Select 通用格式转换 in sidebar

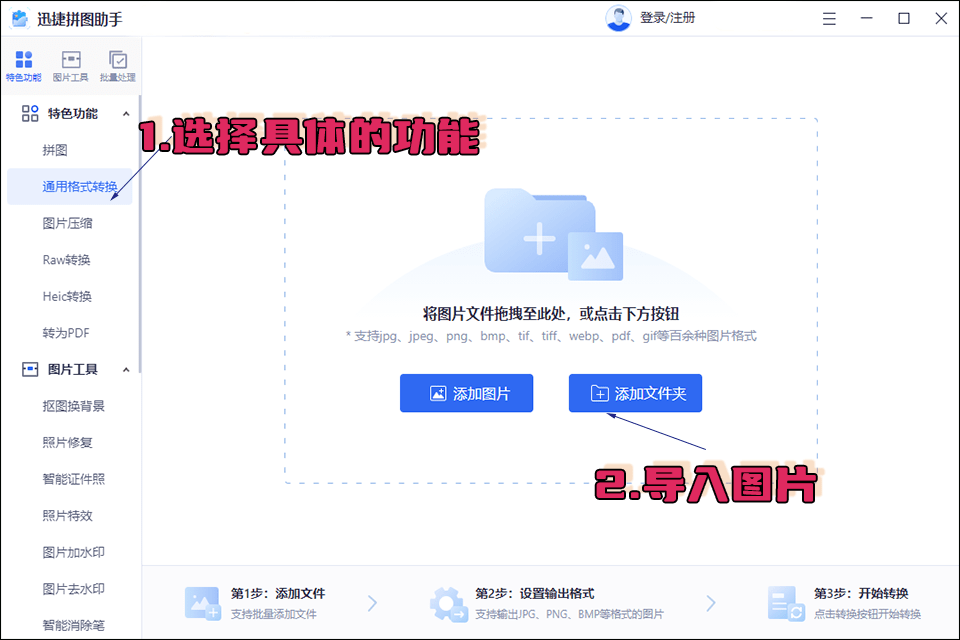[70, 187]
